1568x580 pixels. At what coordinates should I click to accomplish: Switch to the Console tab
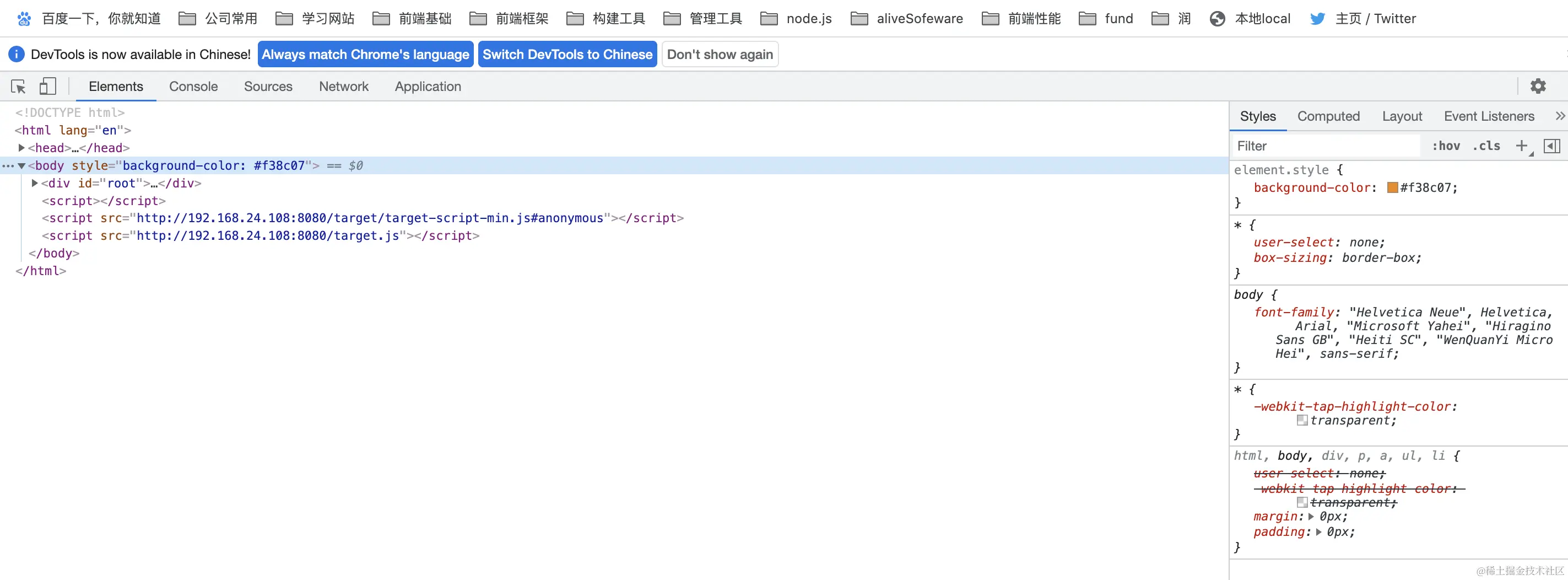[193, 87]
